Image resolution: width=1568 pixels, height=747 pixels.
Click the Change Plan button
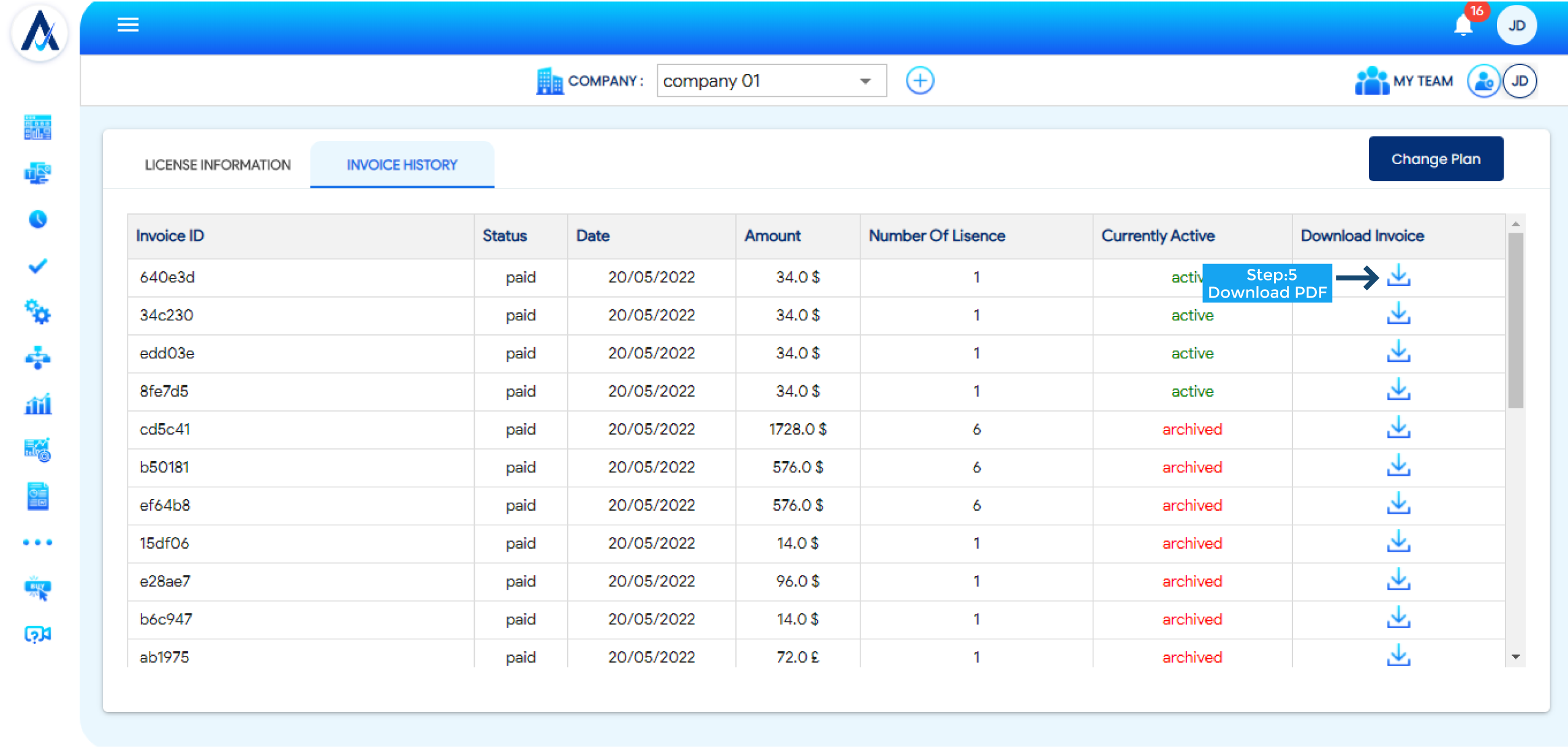(1435, 159)
